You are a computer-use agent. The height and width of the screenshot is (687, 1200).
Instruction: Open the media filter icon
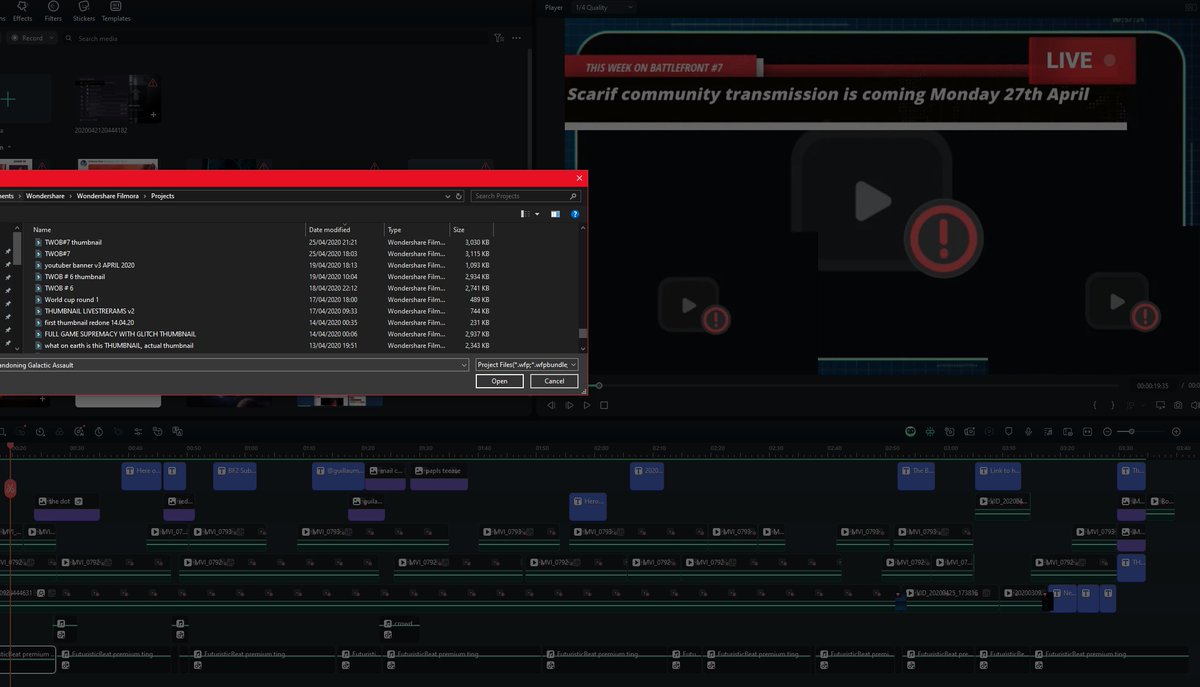(499, 38)
